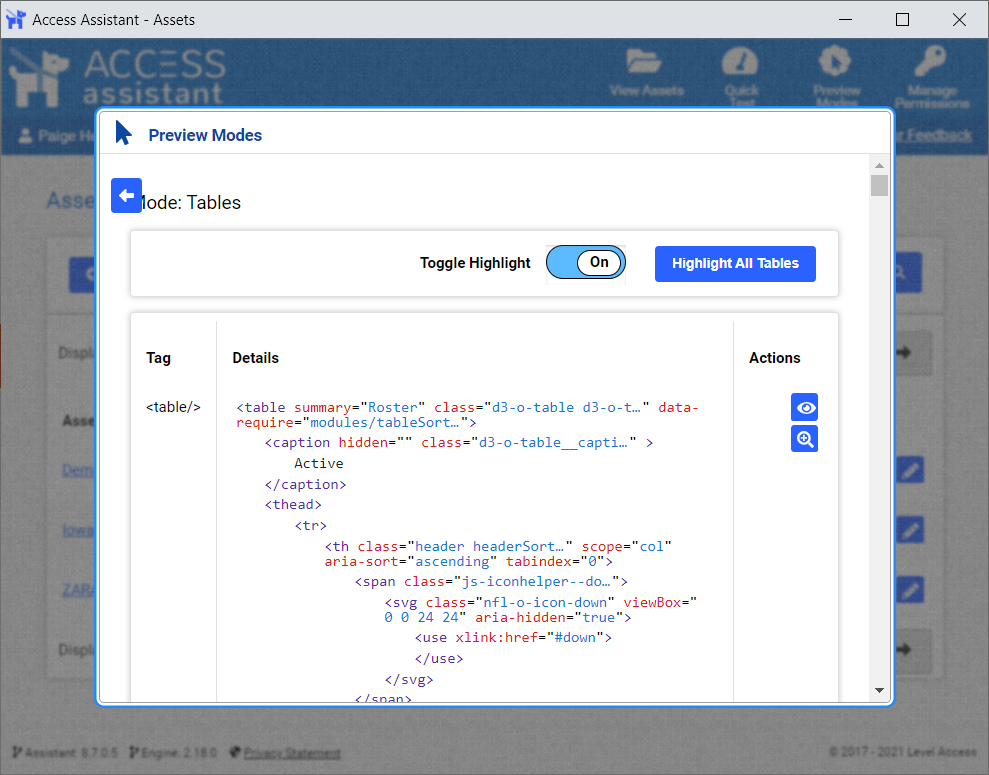Click the Tag column header
This screenshot has width=989, height=775.
pyautogui.click(x=158, y=358)
